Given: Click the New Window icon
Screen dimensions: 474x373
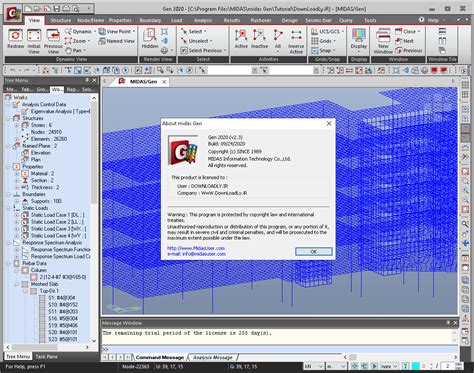Looking at the screenshot, I should click(x=383, y=41).
